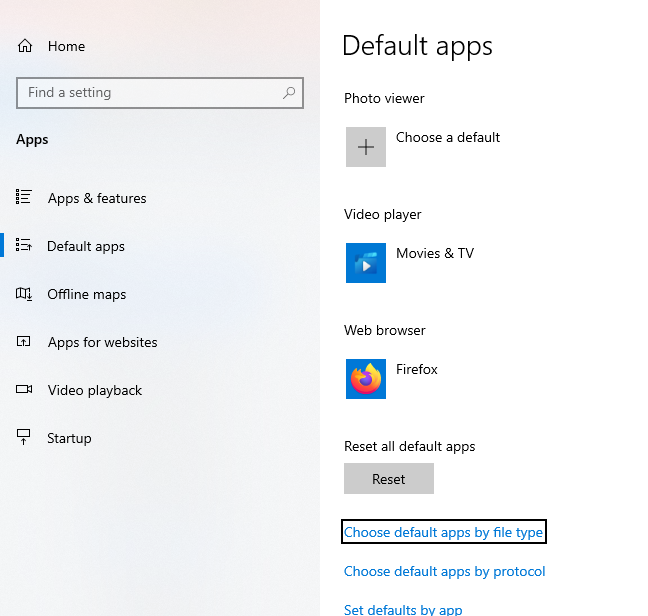Click the Offline maps map icon
Image resolution: width=648 pixels, height=616 pixels.
(24, 294)
